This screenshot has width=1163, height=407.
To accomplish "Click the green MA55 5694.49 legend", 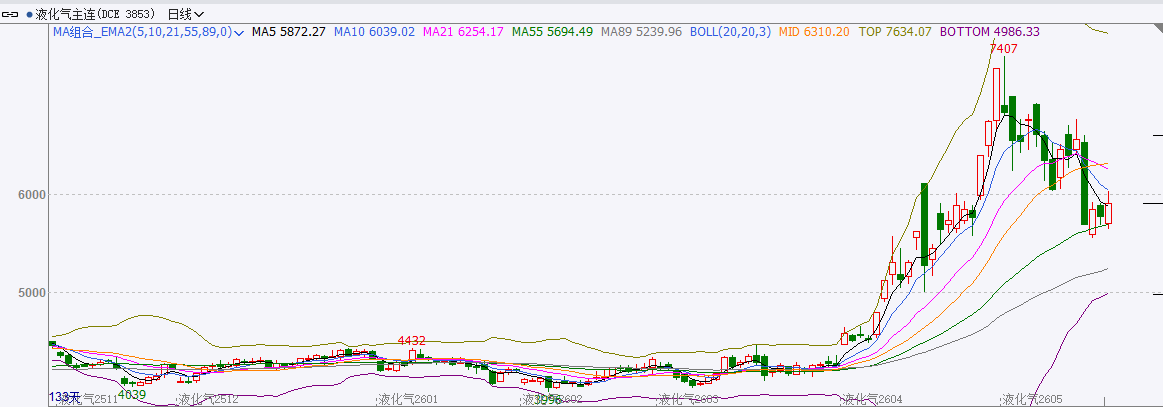I will click(x=551, y=32).
